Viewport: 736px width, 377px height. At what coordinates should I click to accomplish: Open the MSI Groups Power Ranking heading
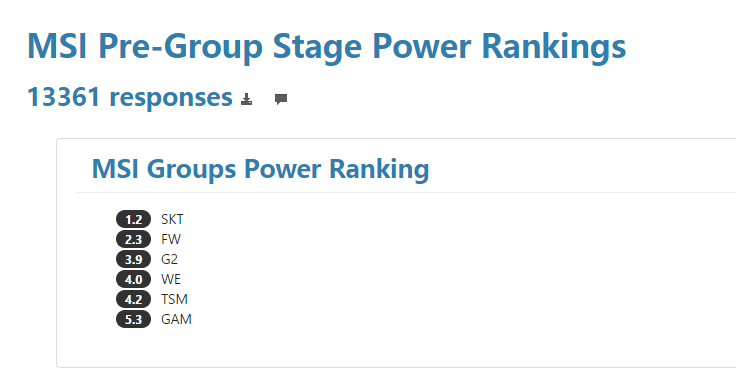pos(261,169)
